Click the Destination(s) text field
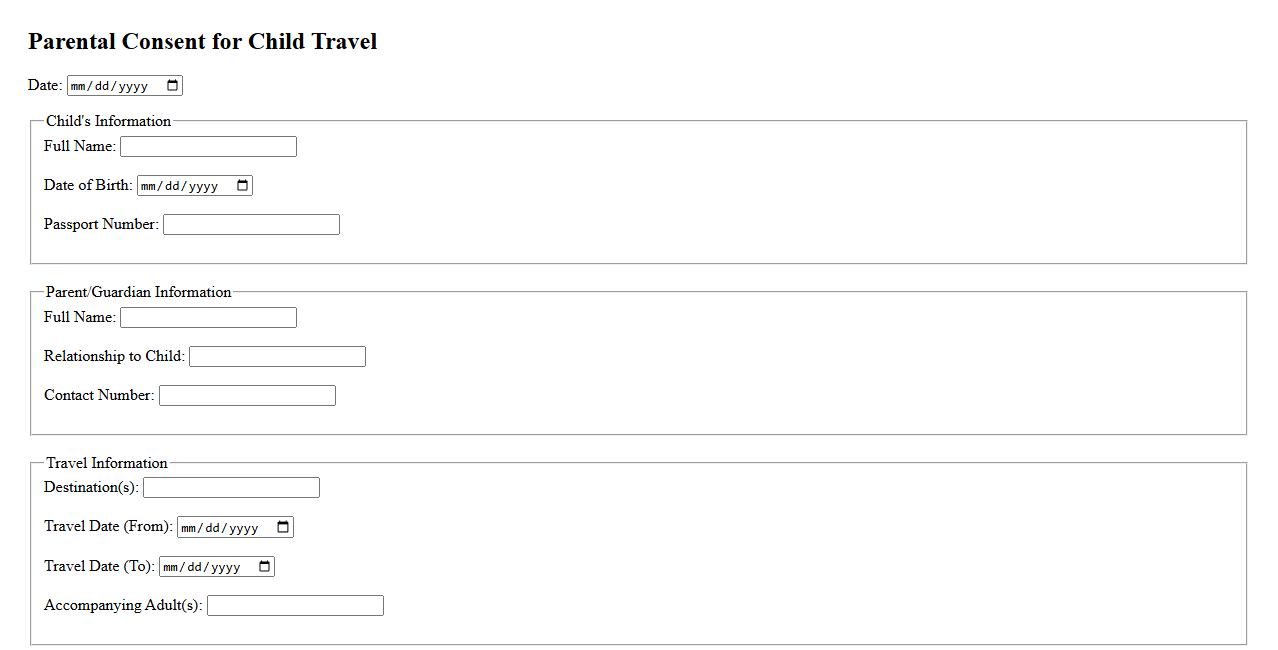 coord(231,488)
